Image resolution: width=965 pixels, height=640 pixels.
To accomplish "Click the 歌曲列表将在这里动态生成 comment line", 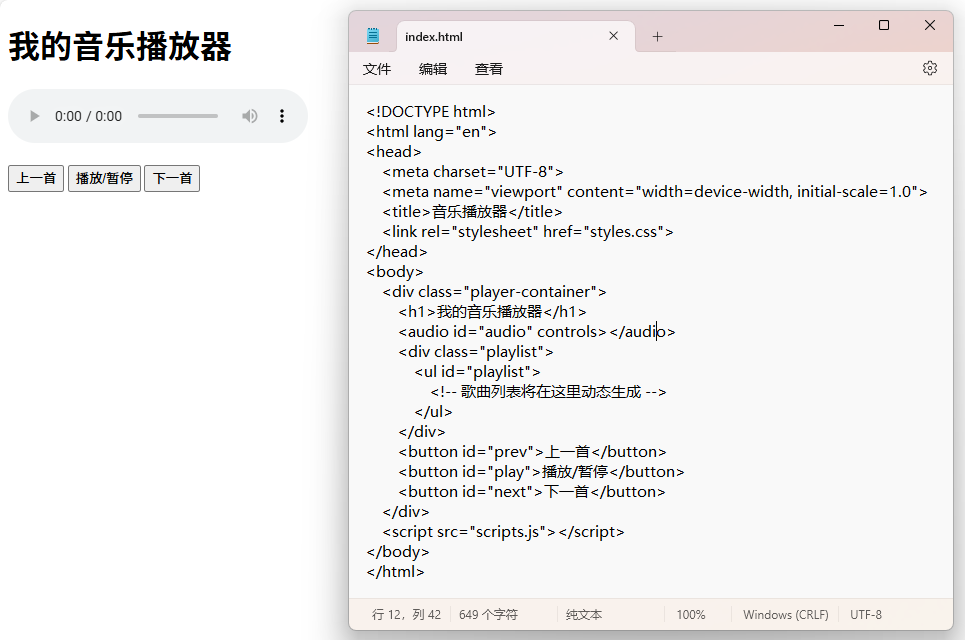I will point(548,392).
